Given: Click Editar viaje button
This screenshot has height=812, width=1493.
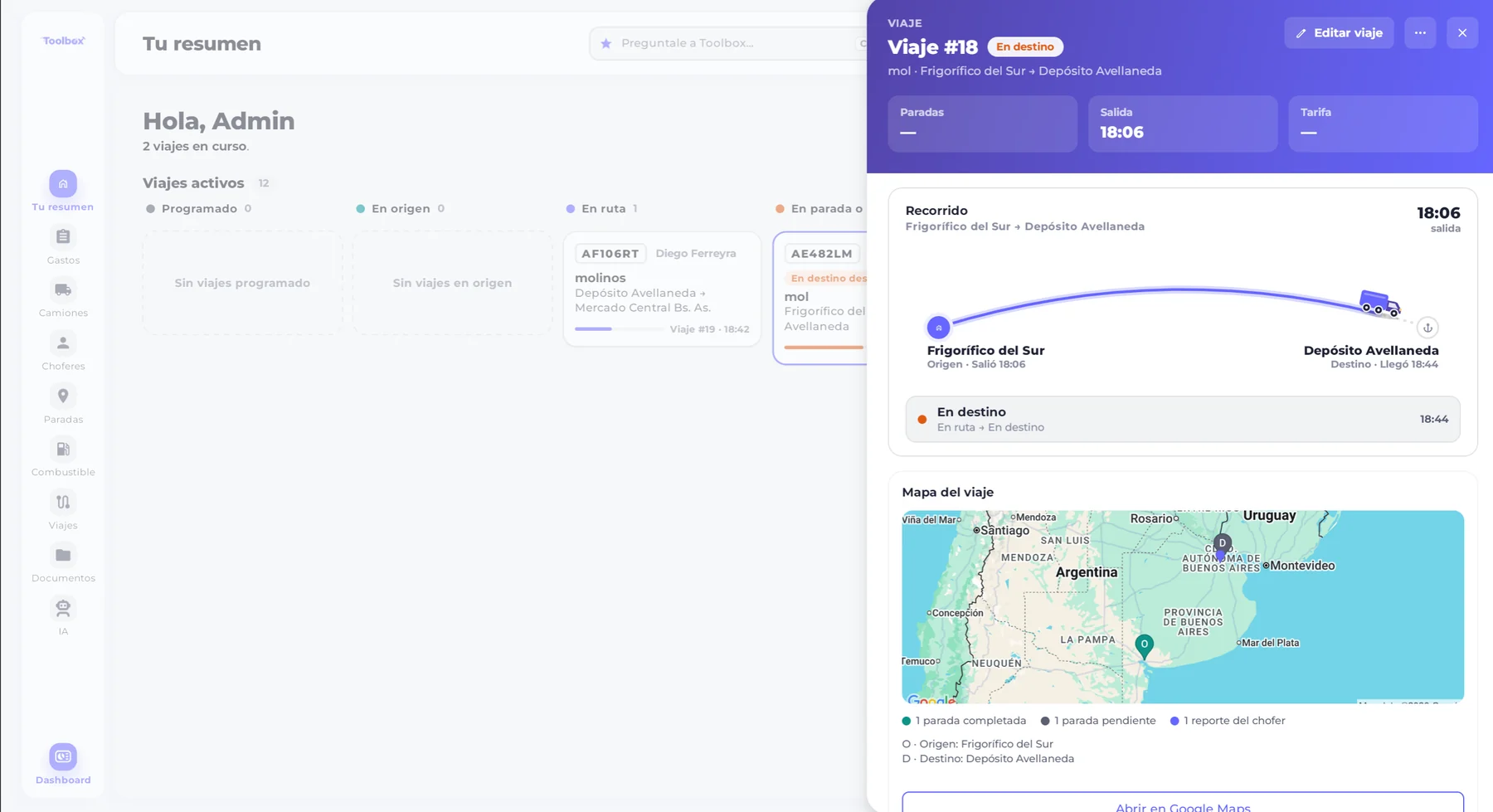Looking at the screenshot, I should [1339, 33].
